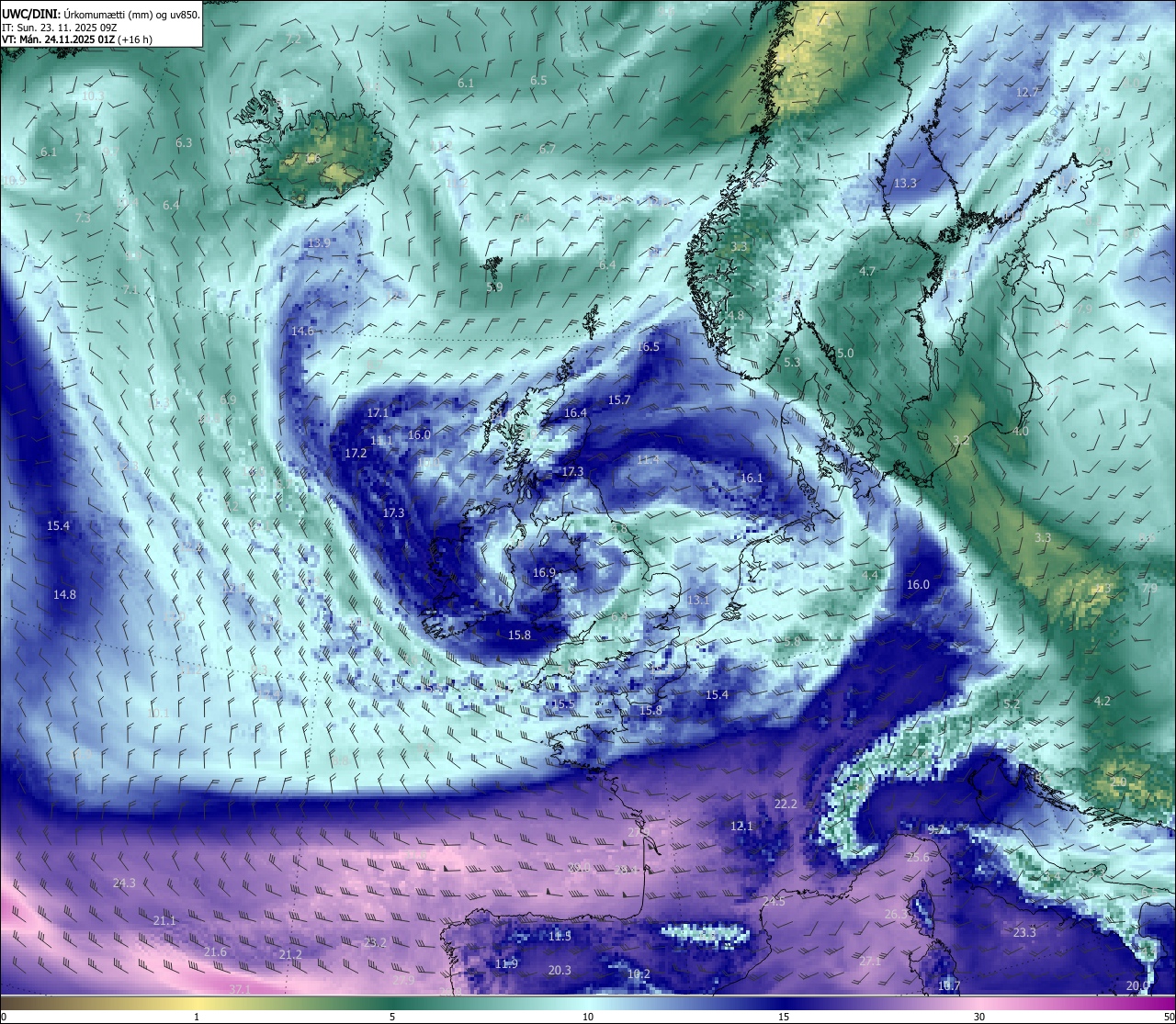Image resolution: width=1176 pixels, height=1024 pixels.
Task: Click the map value 5.3
Action: 792,363
